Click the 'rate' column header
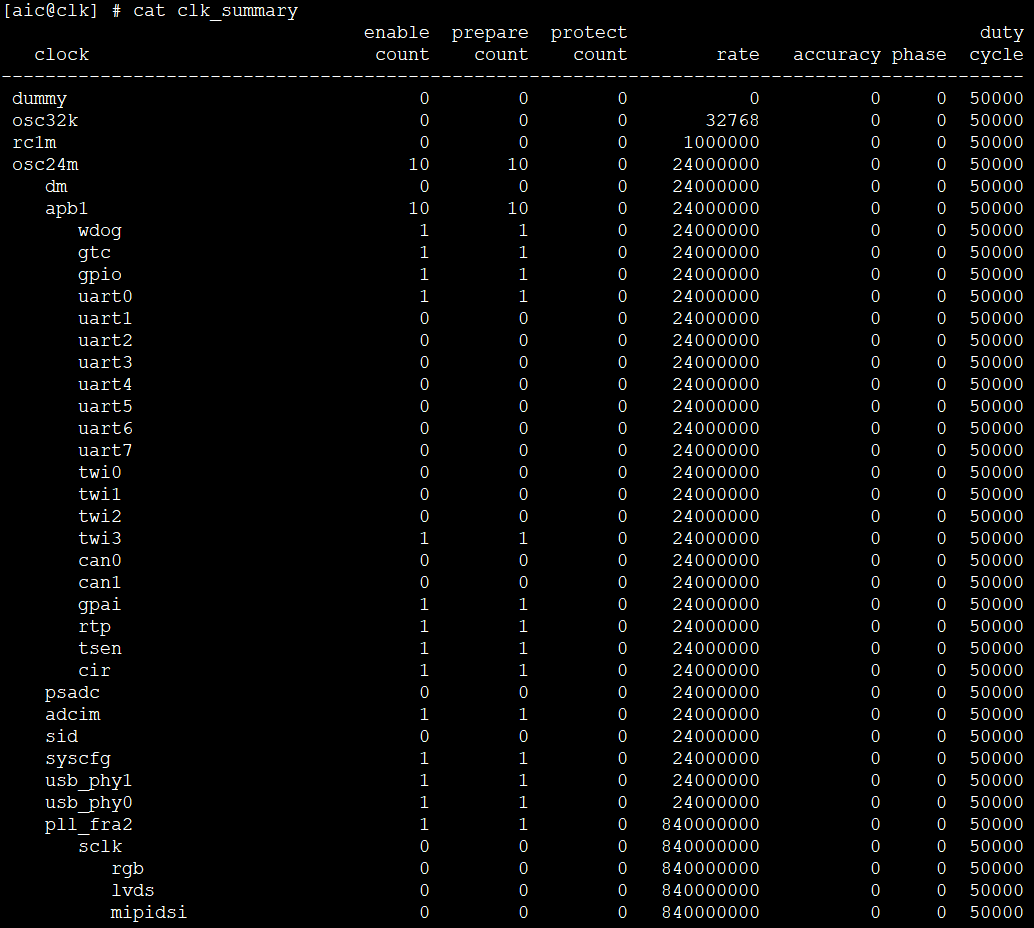Image resolution: width=1034 pixels, height=928 pixels. click(737, 54)
